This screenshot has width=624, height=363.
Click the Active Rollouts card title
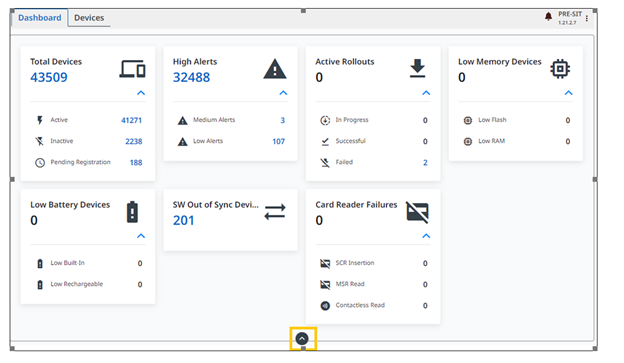(345, 62)
